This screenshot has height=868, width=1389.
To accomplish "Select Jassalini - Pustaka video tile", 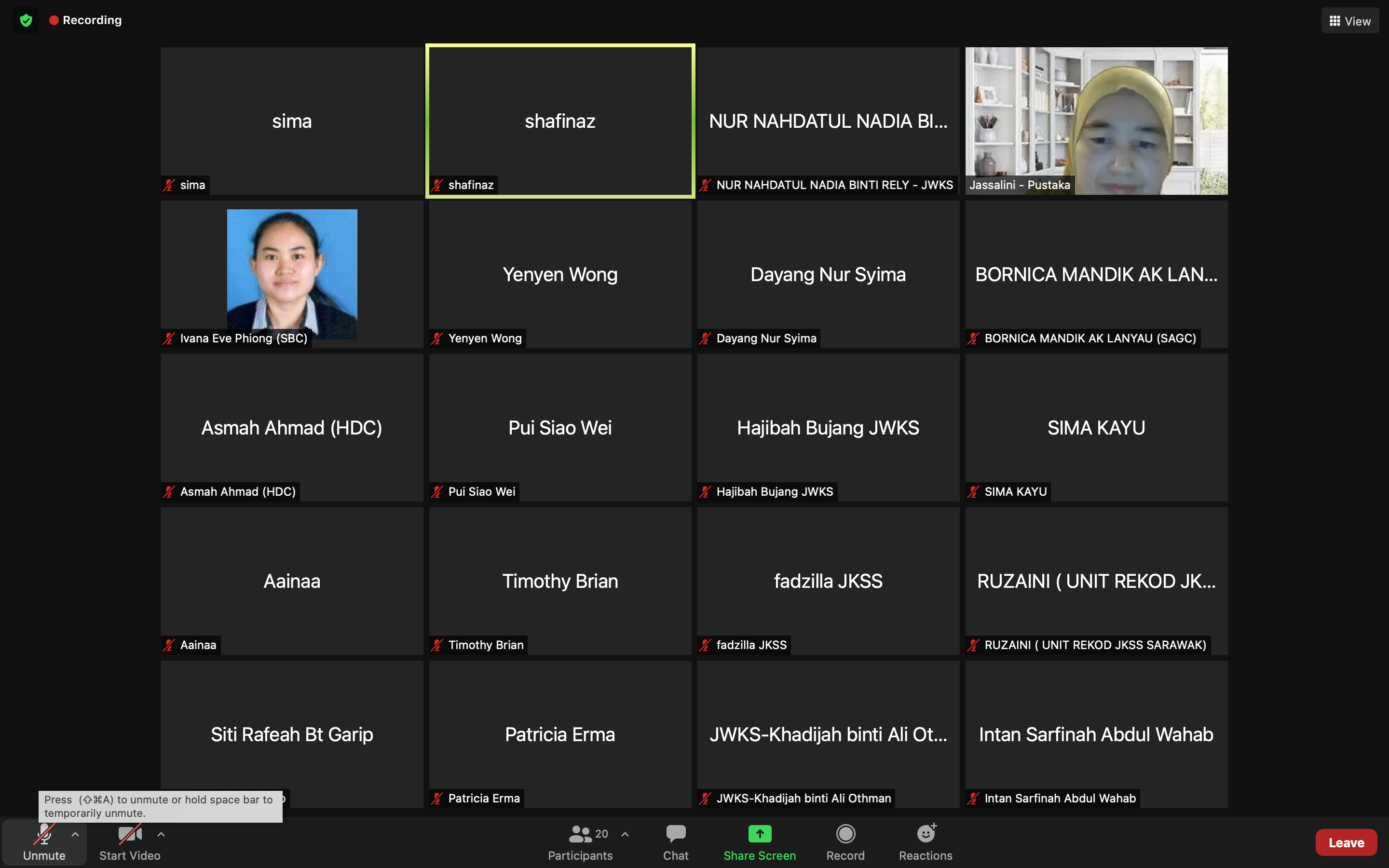I will coord(1096,121).
